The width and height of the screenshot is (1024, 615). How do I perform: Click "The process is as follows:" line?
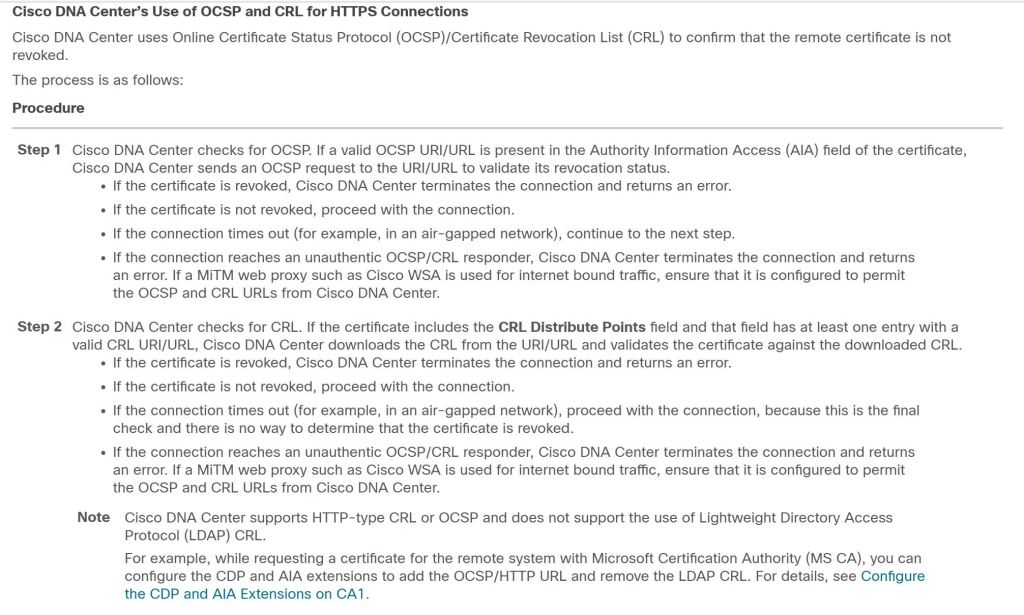click(98, 80)
